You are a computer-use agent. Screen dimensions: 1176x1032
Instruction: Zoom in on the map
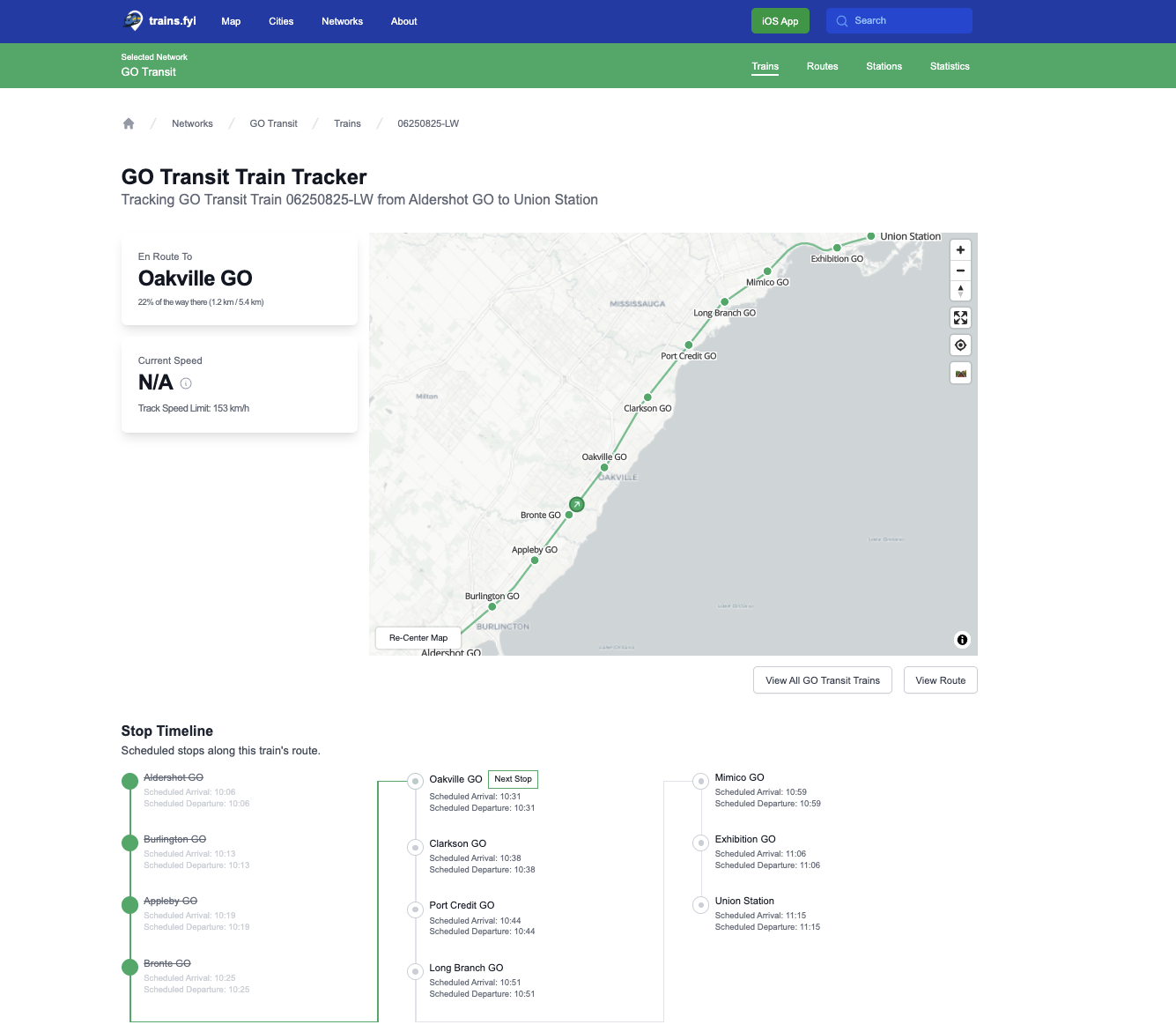[960, 249]
